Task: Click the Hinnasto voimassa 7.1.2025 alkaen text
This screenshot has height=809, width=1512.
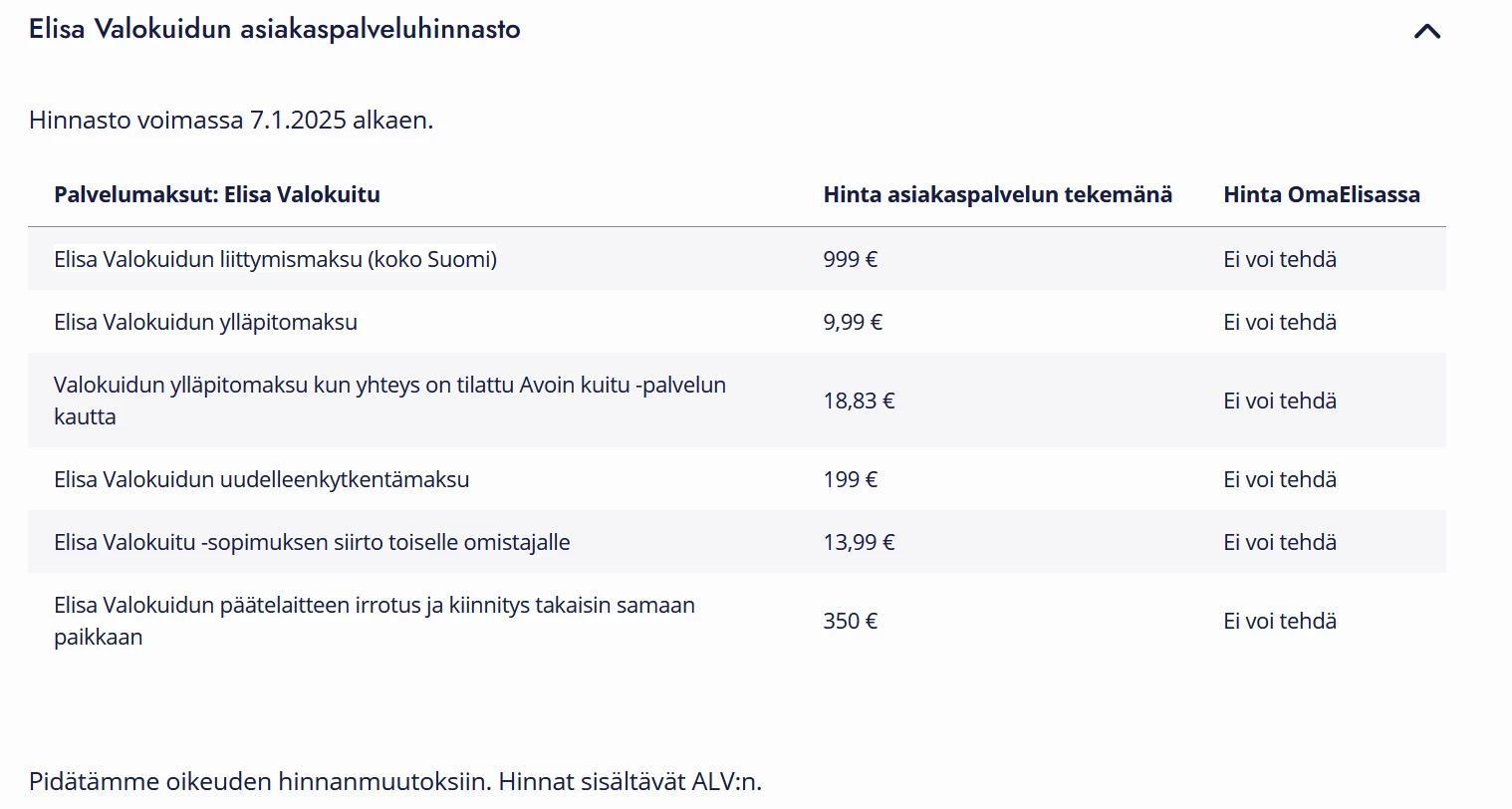Action: (231, 120)
